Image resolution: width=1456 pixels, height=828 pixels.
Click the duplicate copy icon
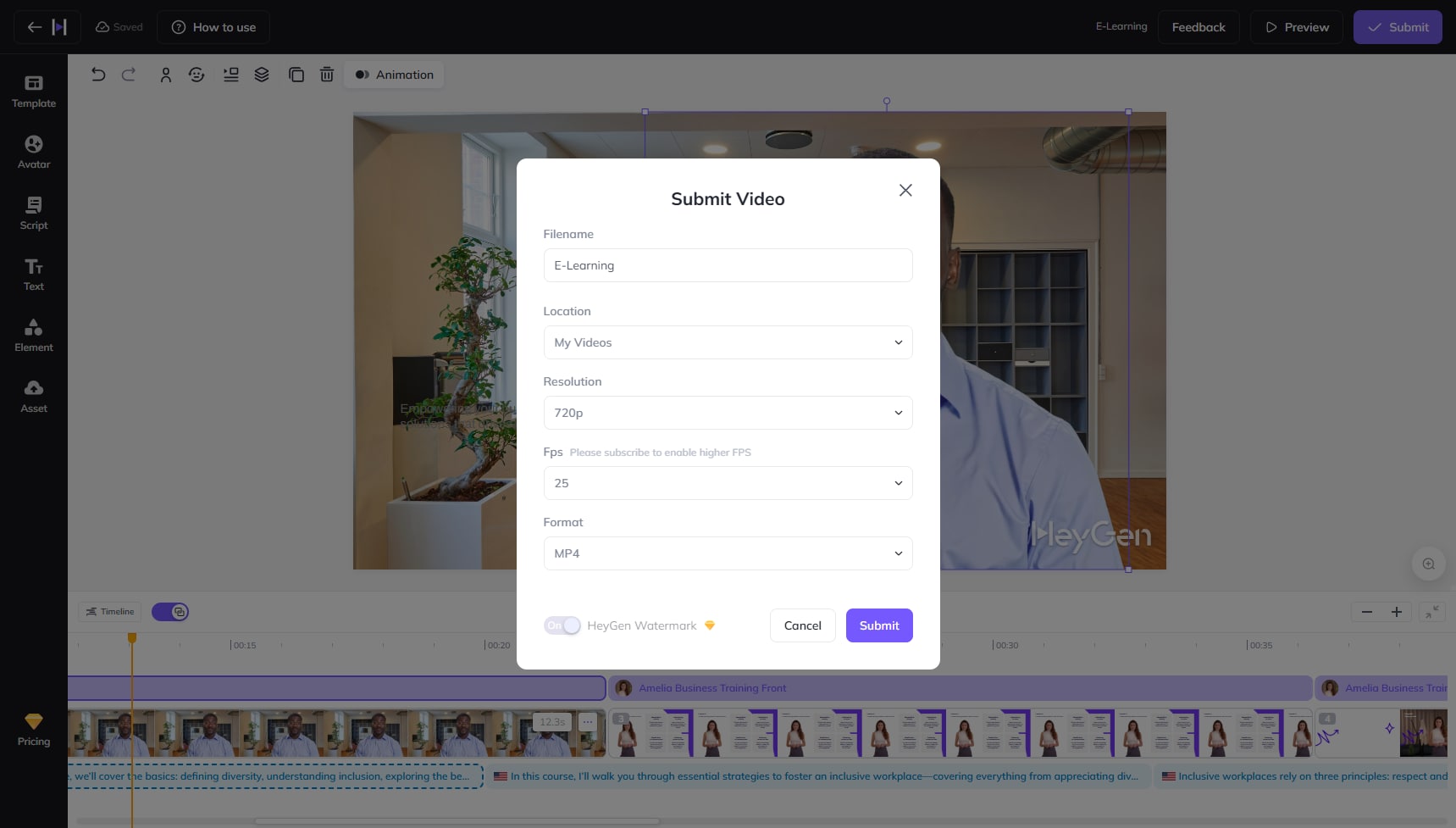[x=296, y=75]
